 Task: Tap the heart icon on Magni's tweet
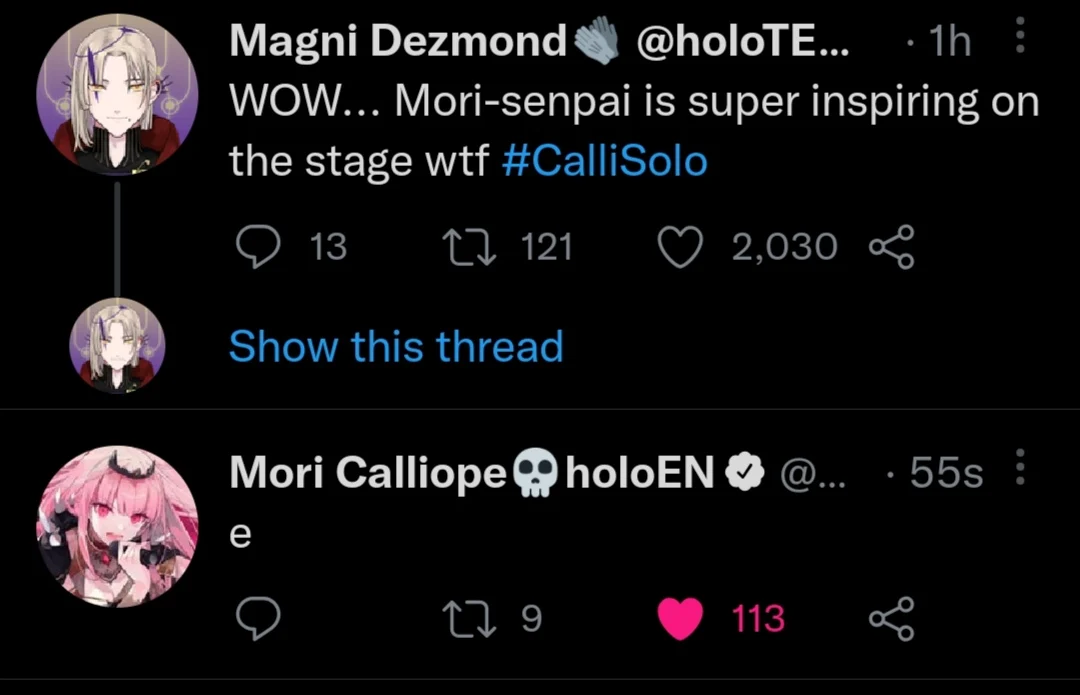coord(680,246)
